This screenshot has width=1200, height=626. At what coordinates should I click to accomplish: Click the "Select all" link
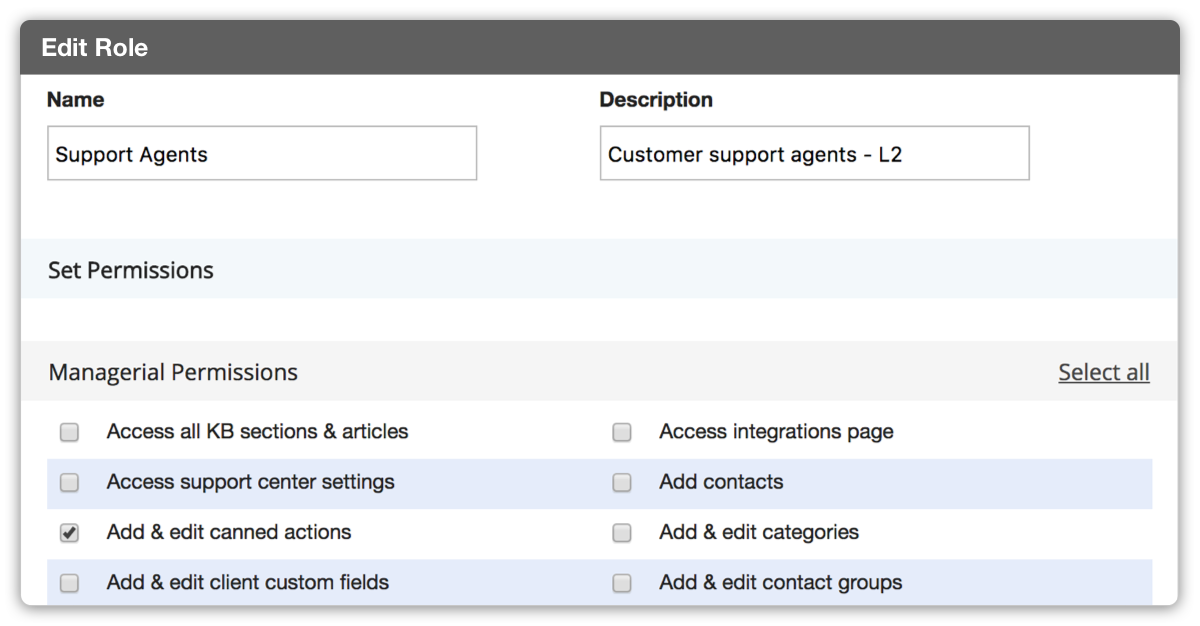pos(1103,371)
